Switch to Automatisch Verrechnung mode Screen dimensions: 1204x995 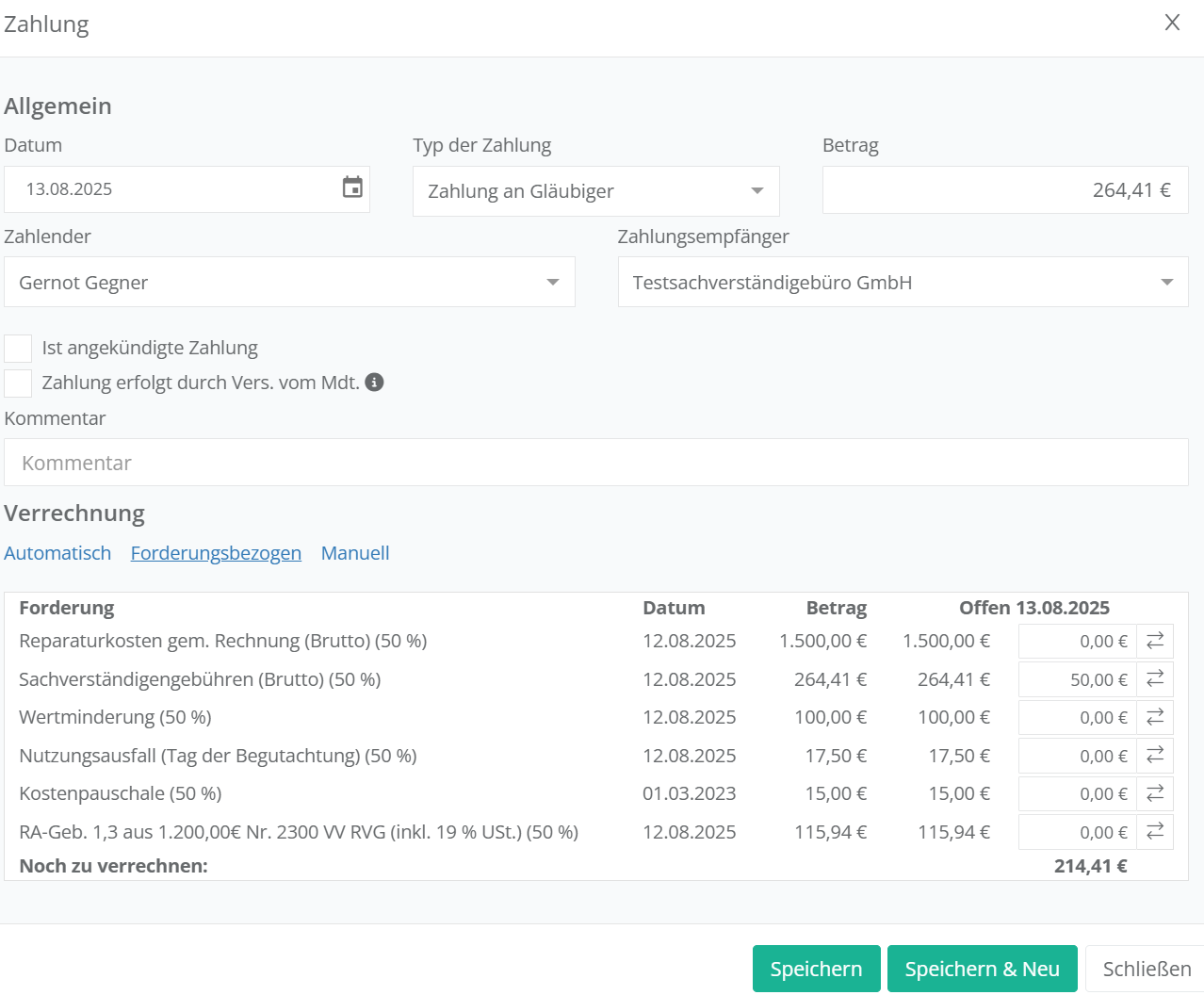point(57,553)
